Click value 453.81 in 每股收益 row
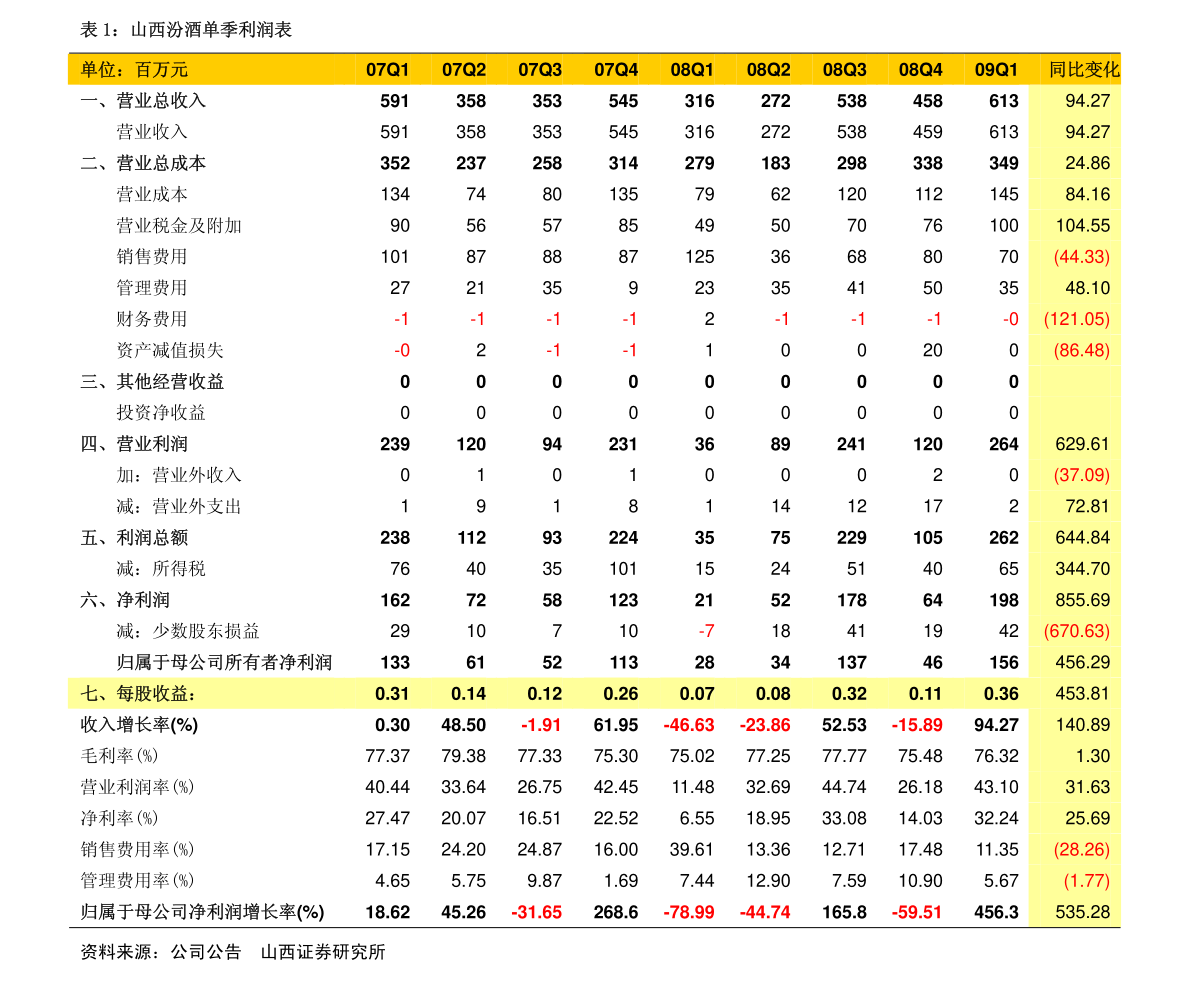The image size is (1191, 981). coord(1082,693)
